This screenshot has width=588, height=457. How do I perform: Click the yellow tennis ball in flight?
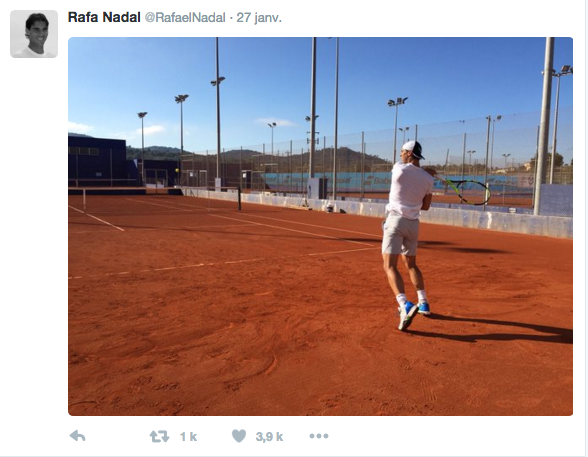click(177, 170)
